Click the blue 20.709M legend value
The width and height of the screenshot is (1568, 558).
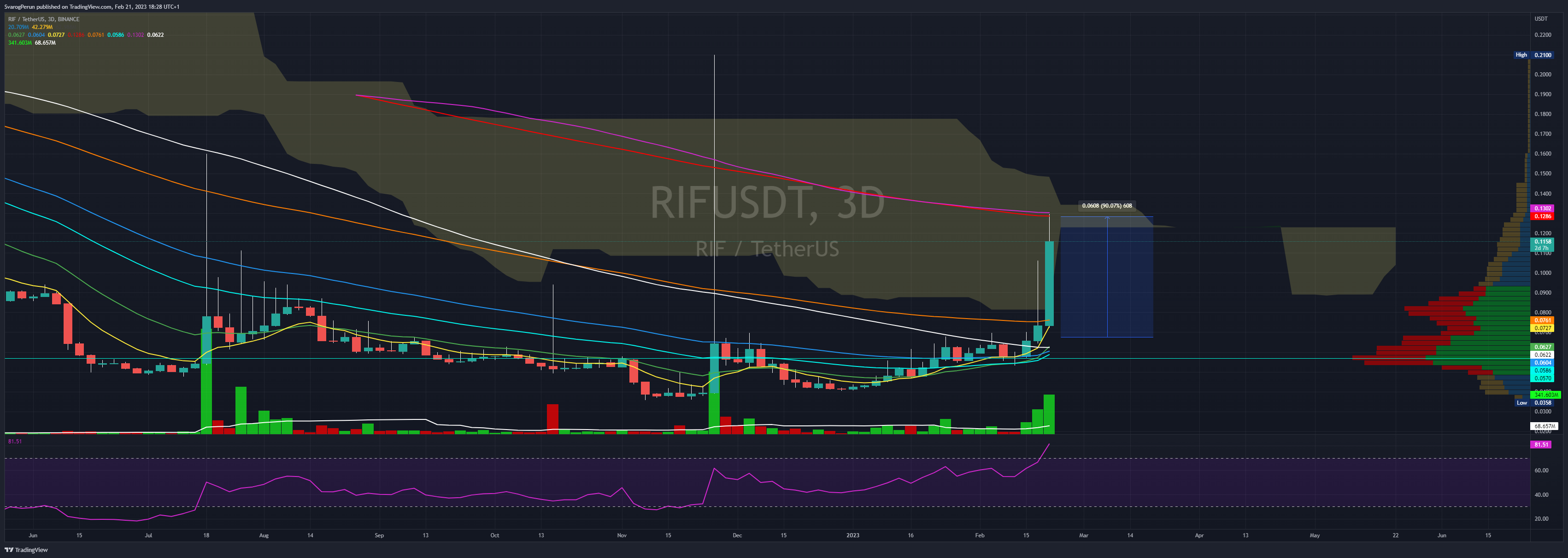click(x=18, y=27)
